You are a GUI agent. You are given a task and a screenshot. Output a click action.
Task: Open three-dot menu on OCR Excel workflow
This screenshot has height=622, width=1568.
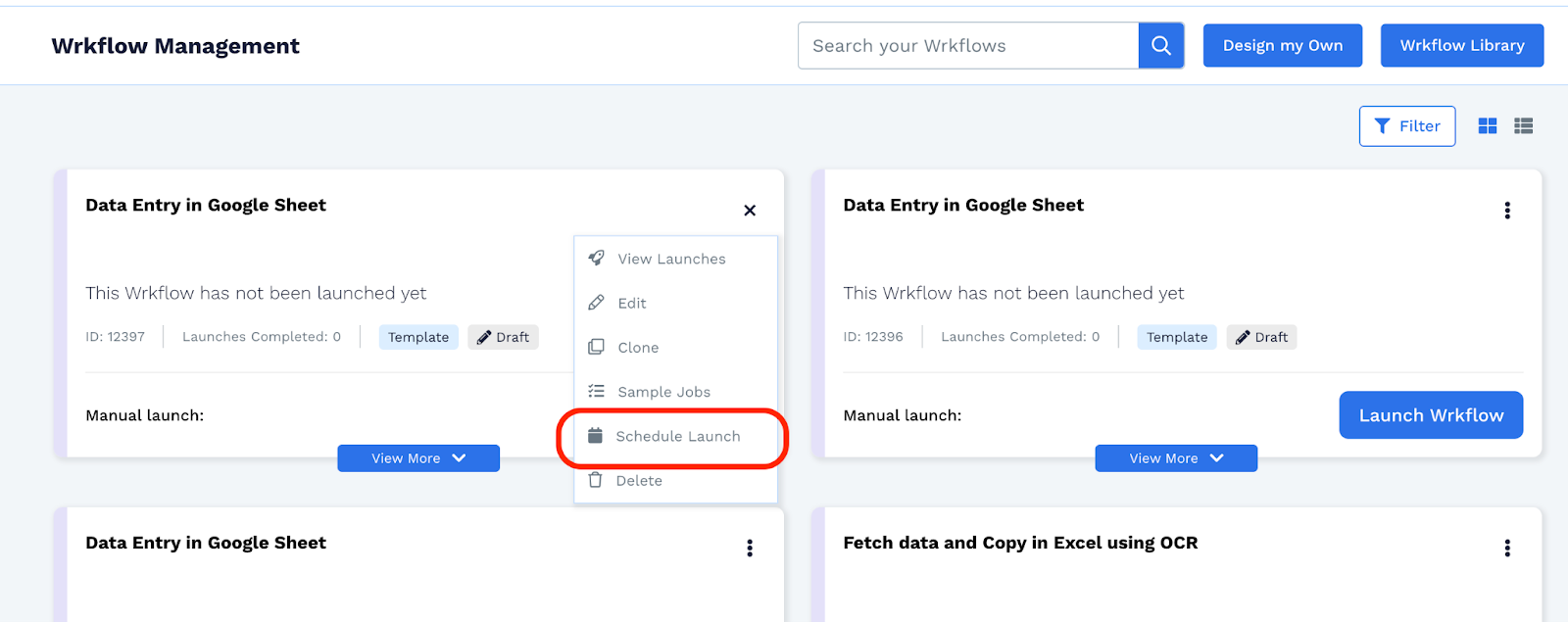point(1507,549)
